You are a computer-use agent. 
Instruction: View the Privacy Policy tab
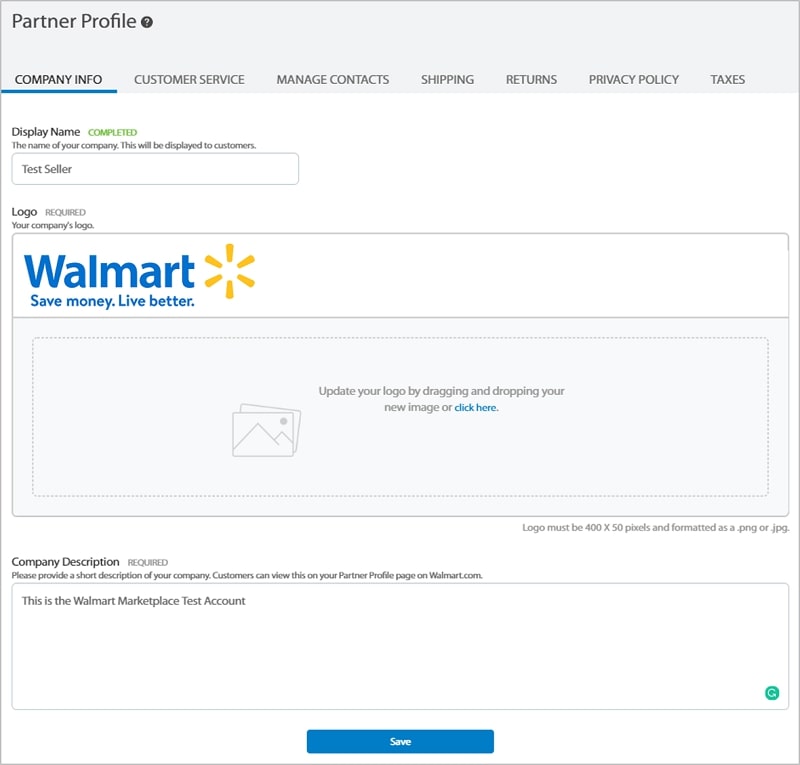pyautogui.click(x=634, y=79)
